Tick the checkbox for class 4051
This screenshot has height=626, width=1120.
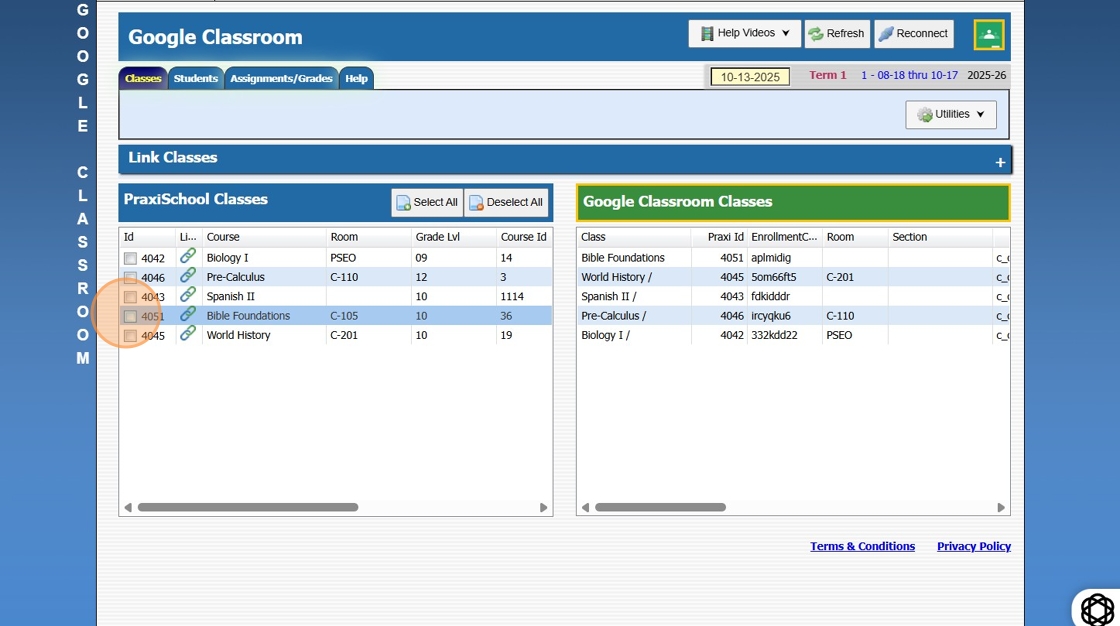pos(130,317)
